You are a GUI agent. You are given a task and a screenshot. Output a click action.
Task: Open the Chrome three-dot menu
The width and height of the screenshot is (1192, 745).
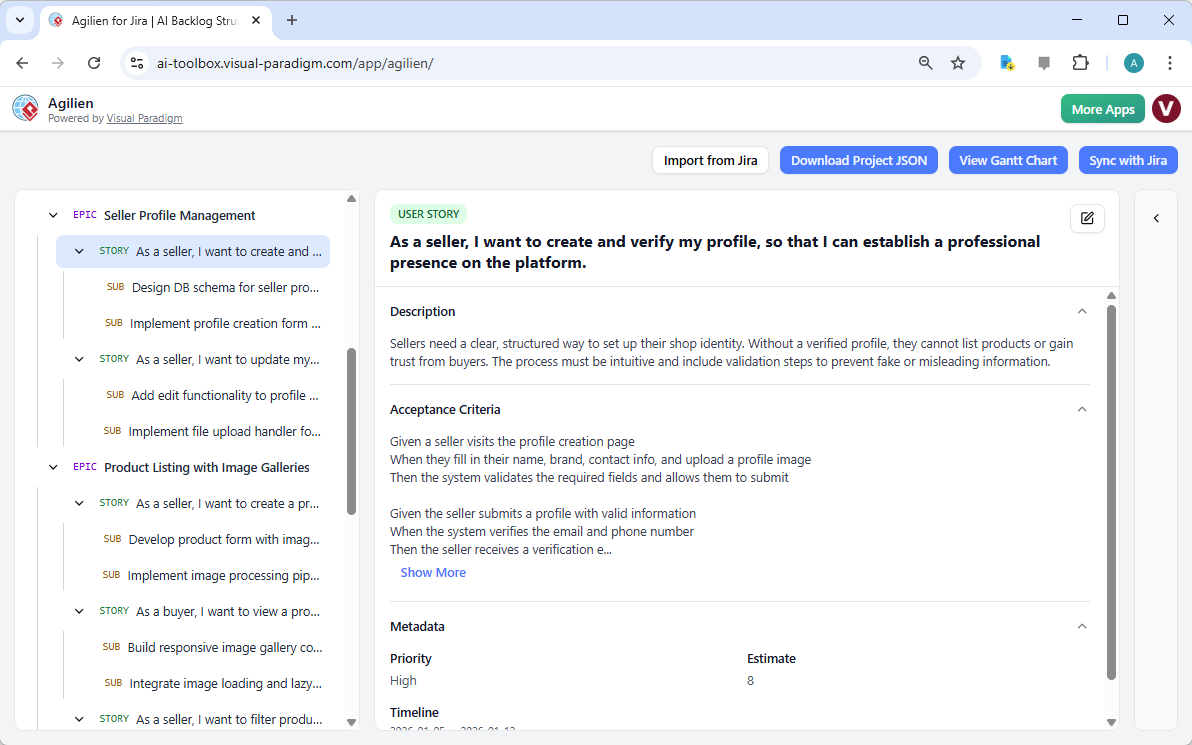coord(1170,62)
